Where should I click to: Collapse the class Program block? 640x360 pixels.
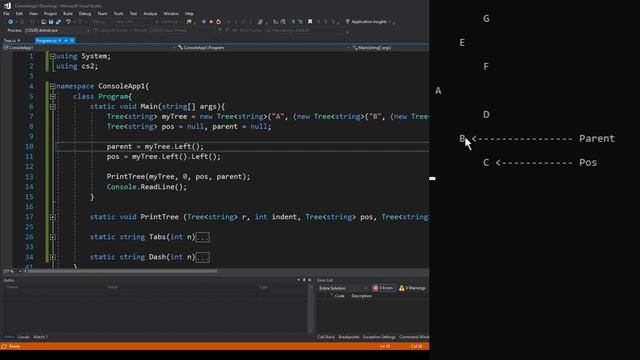tap(53, 96)
